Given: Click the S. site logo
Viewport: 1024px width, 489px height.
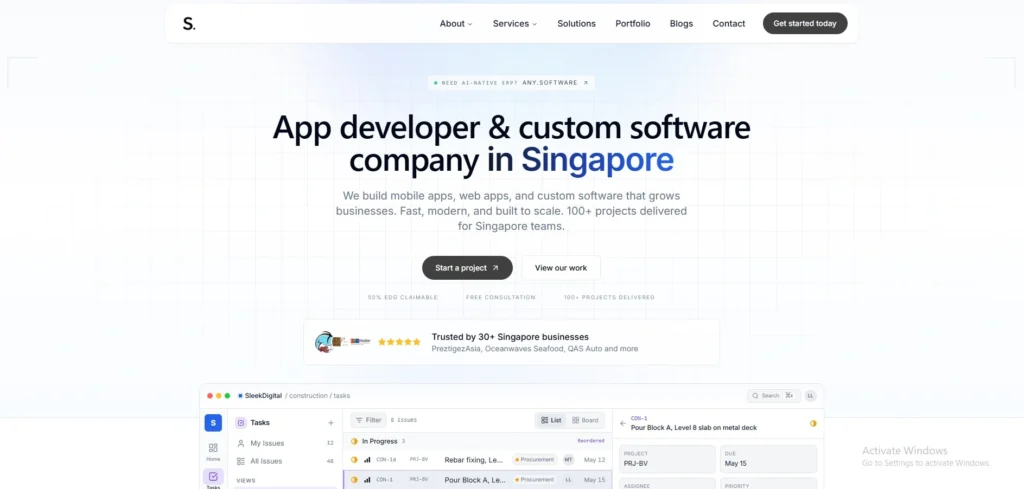Looking at the screenshot, I should tap(189, 24).
